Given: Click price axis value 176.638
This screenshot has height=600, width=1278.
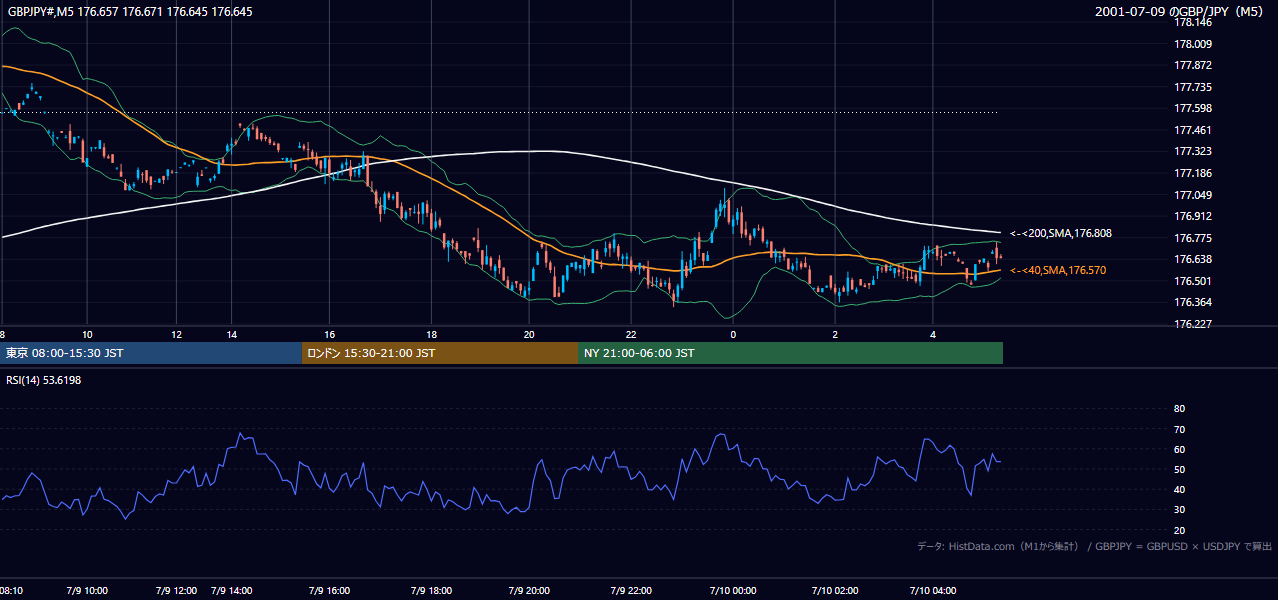Looking at the screenshot, I should [x=1193, y=259].
